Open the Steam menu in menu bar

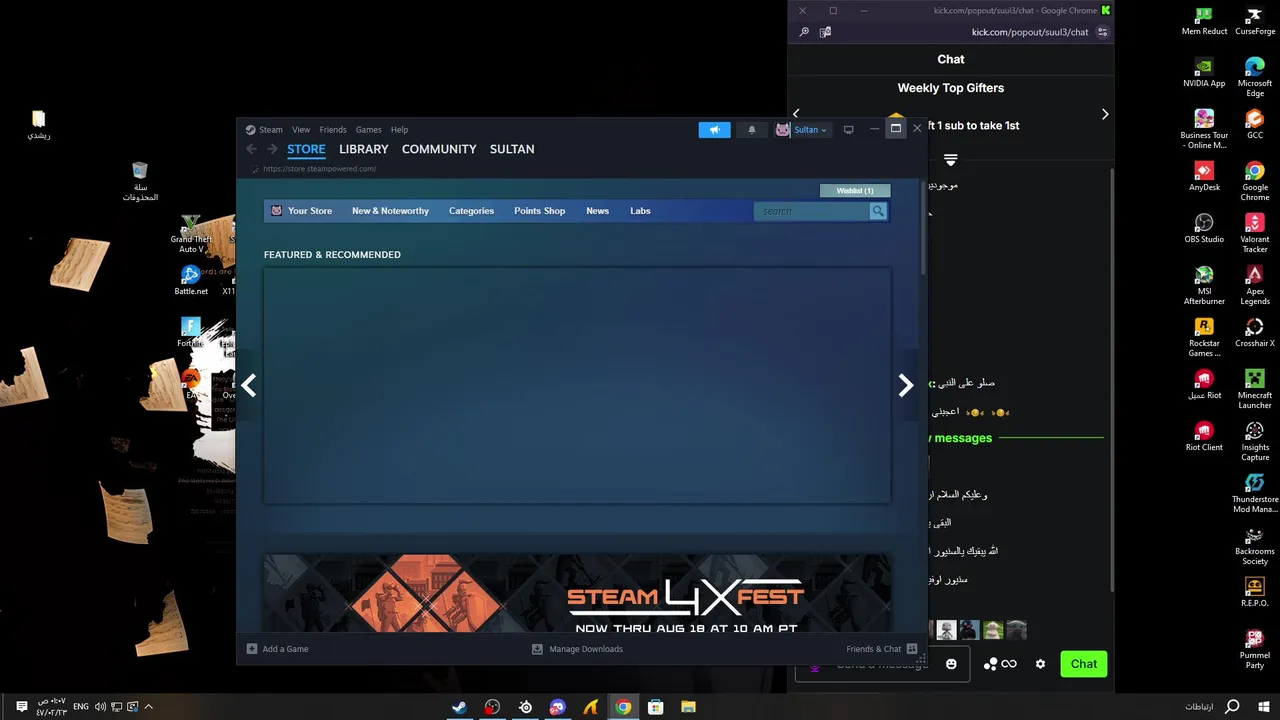click(270, 130)
